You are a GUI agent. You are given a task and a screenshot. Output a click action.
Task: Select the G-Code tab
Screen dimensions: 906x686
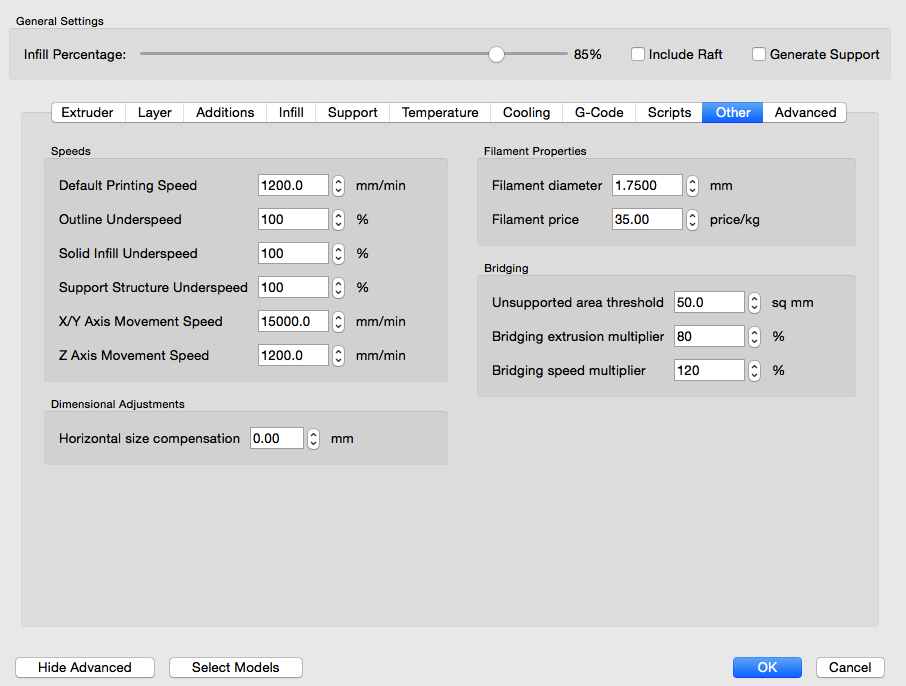click(599, 113)
